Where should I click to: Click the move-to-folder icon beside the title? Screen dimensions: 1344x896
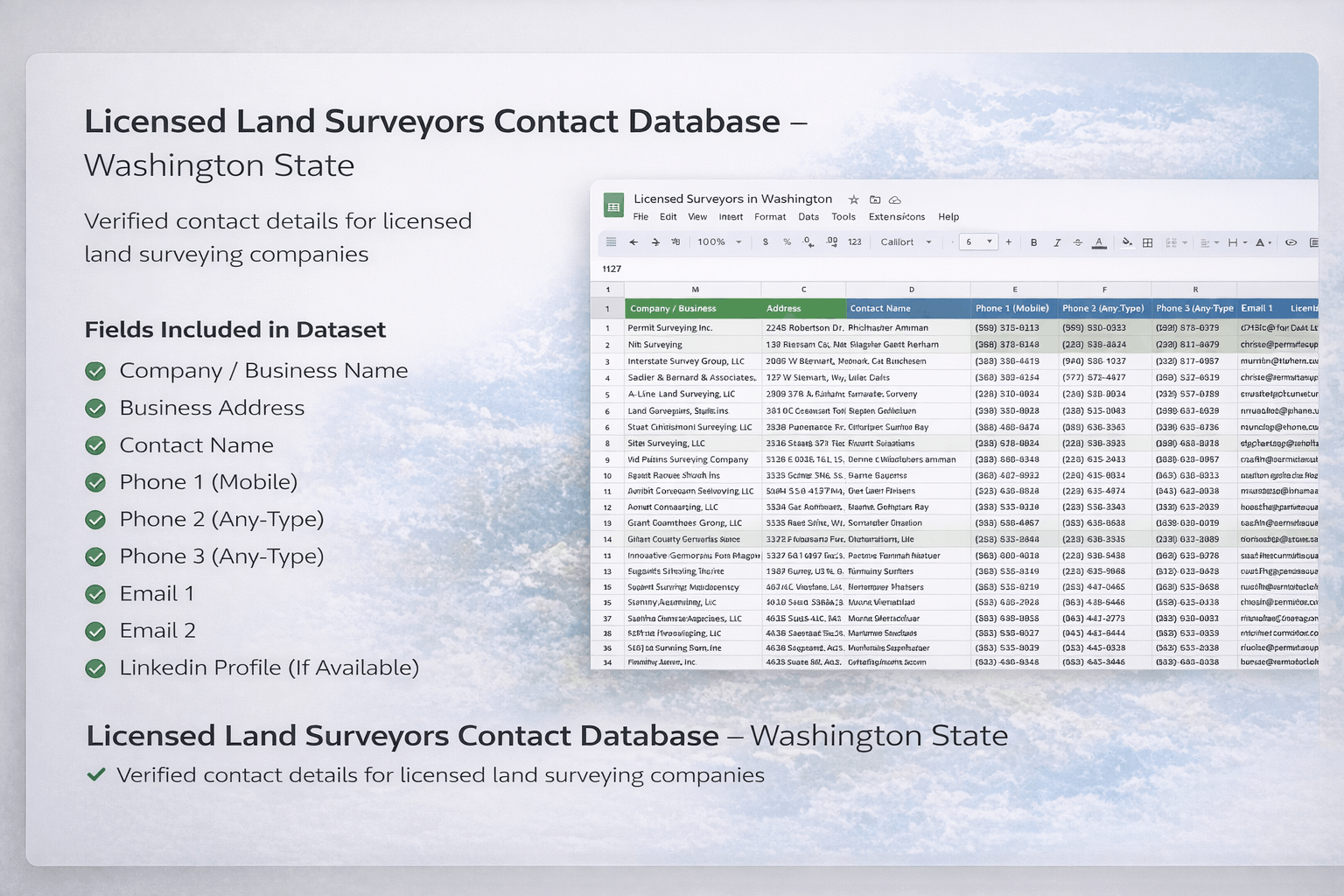click(x=875, y=199)
